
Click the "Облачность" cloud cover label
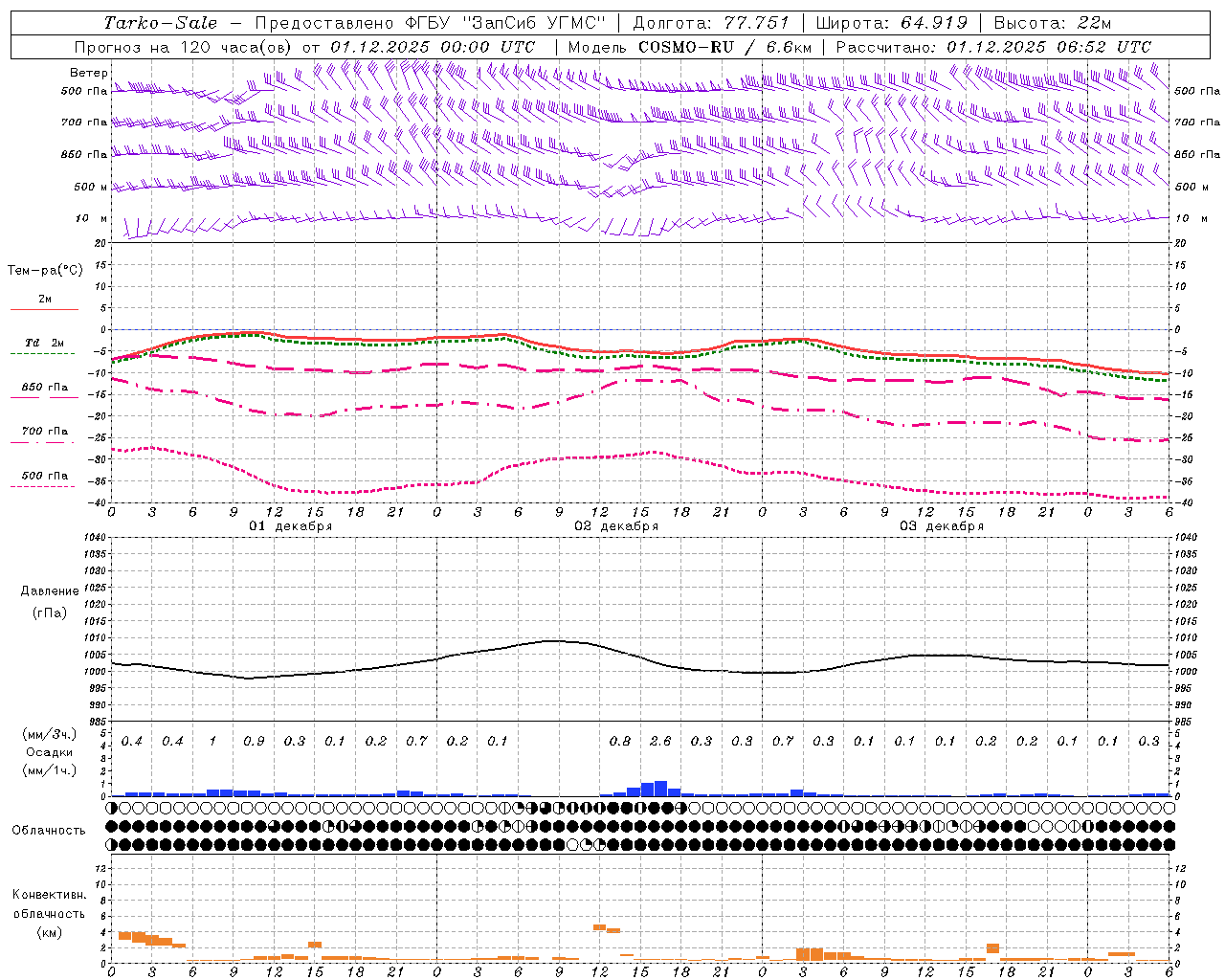pyautogui.click(x=49, y=831)
